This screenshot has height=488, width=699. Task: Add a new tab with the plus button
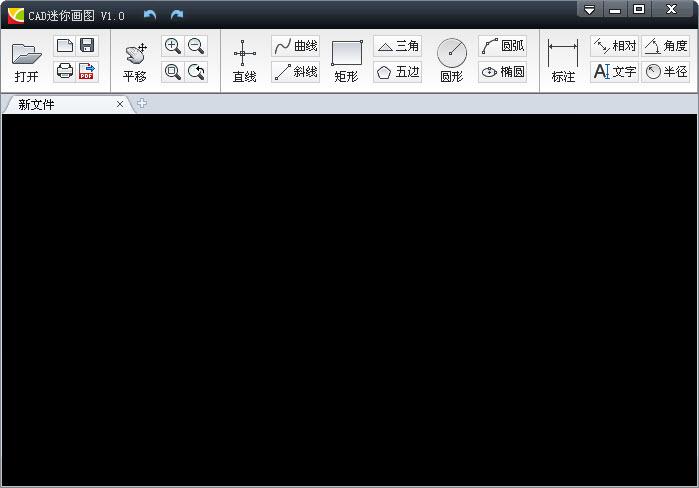click(x=142, y=103)
